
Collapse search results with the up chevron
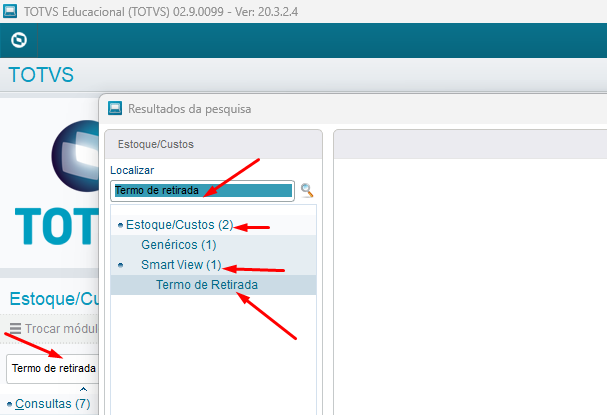83,389
